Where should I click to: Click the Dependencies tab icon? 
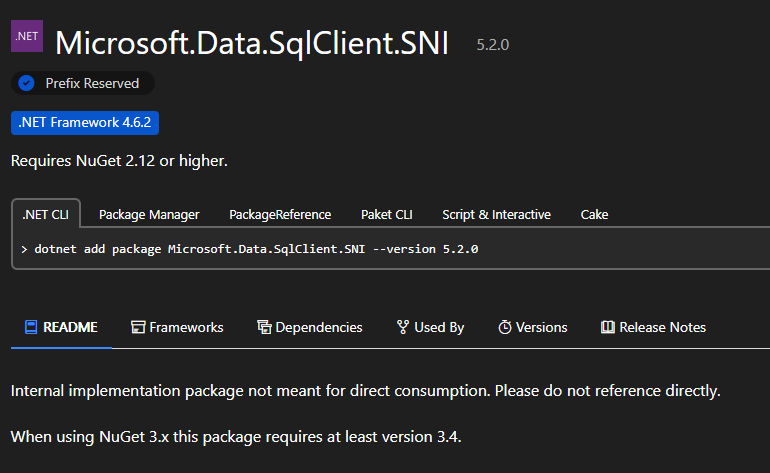click(x=264, y=327)
